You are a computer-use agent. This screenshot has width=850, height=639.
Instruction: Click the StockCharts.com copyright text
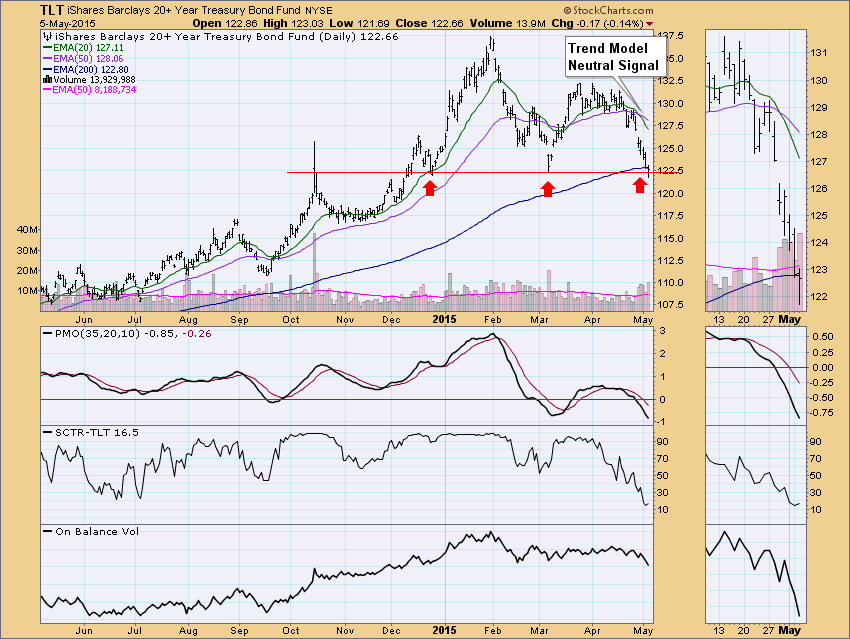(608, 10)
